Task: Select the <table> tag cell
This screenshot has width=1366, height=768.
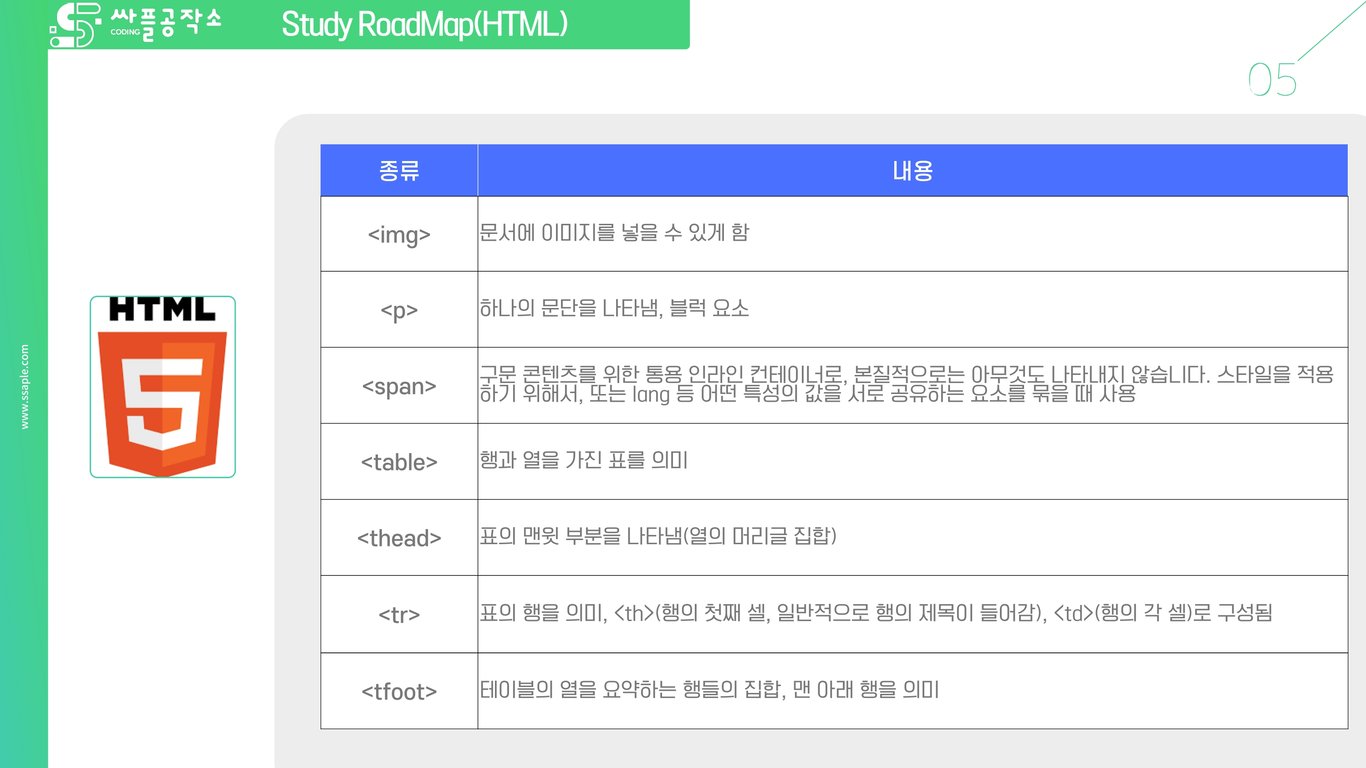Action: [398, 461]
